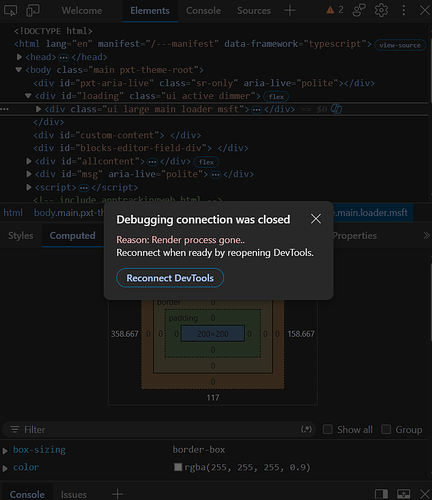Focus the Filter input field
432x500 pixels.
click(160, 430)
